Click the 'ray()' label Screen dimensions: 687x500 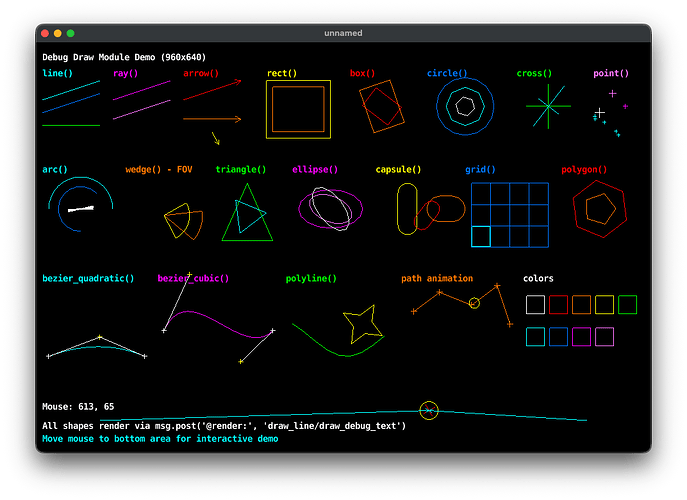(125, 73)
